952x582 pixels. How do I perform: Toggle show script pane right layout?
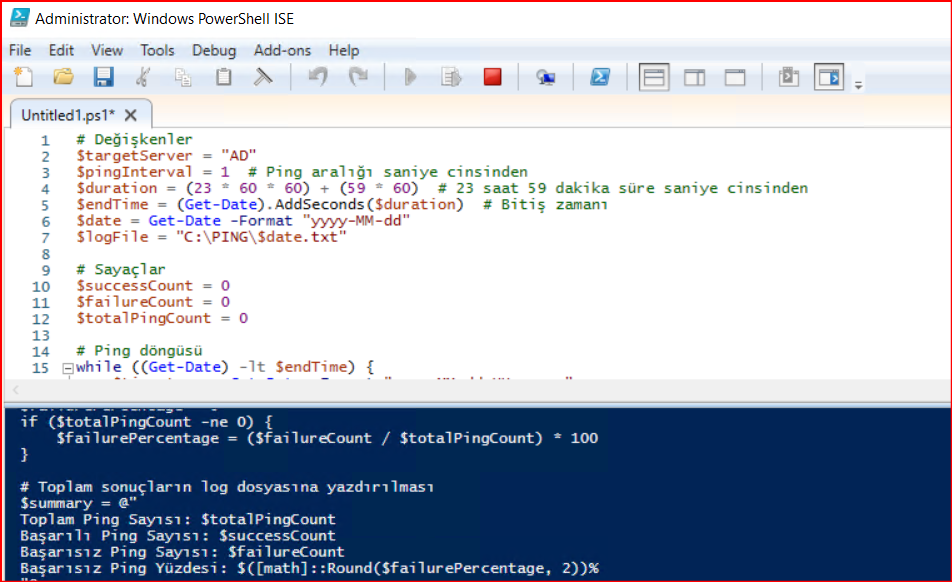click(x=694, y=77)
